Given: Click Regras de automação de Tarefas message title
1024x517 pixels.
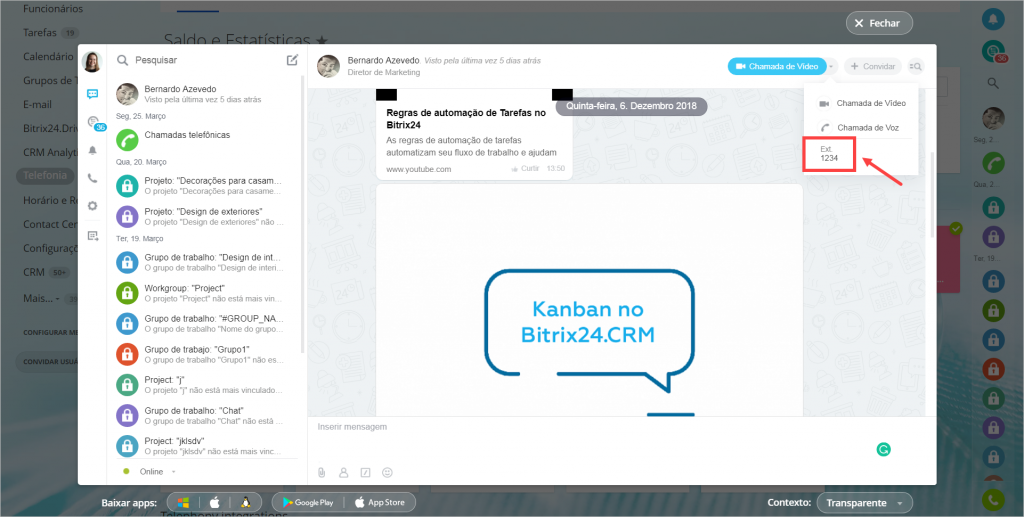Looking at the screenshot, I should click(x=466, y=118).
